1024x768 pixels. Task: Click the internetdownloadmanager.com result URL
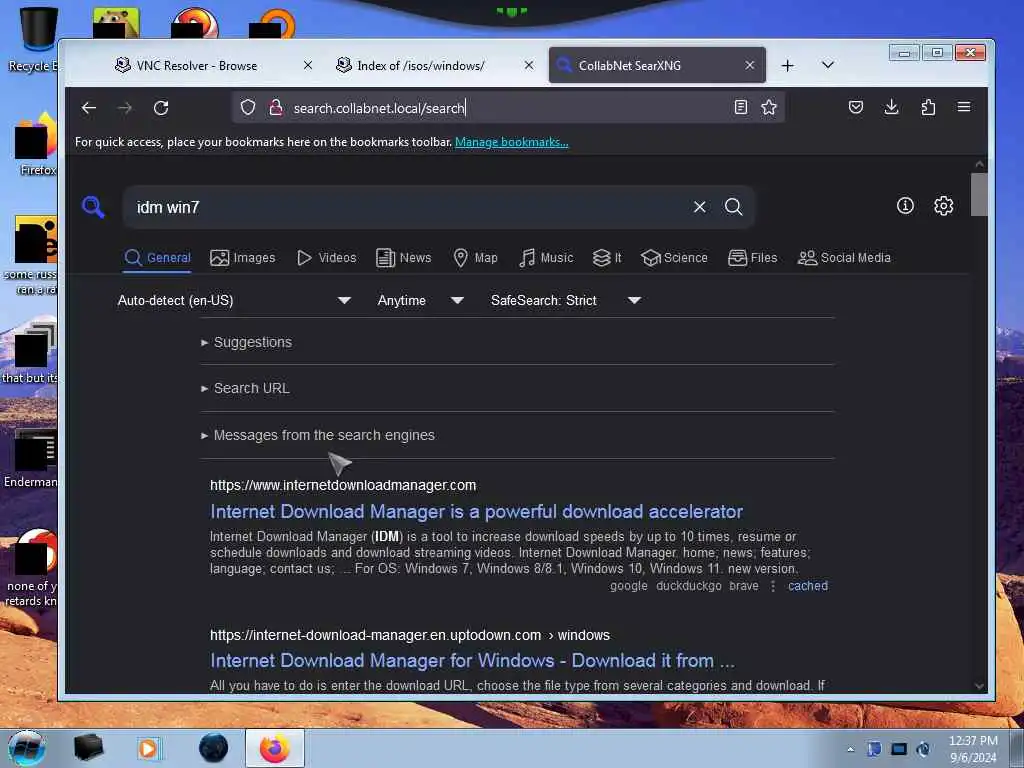(x=343, y=485)
